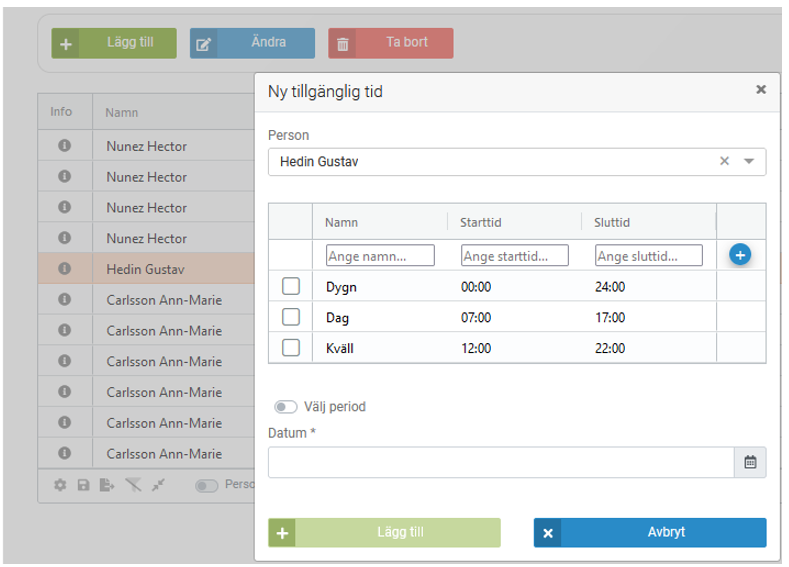Click the Avbryt button
Viewport: 789px width, 567px height.
tap(650, 532)
